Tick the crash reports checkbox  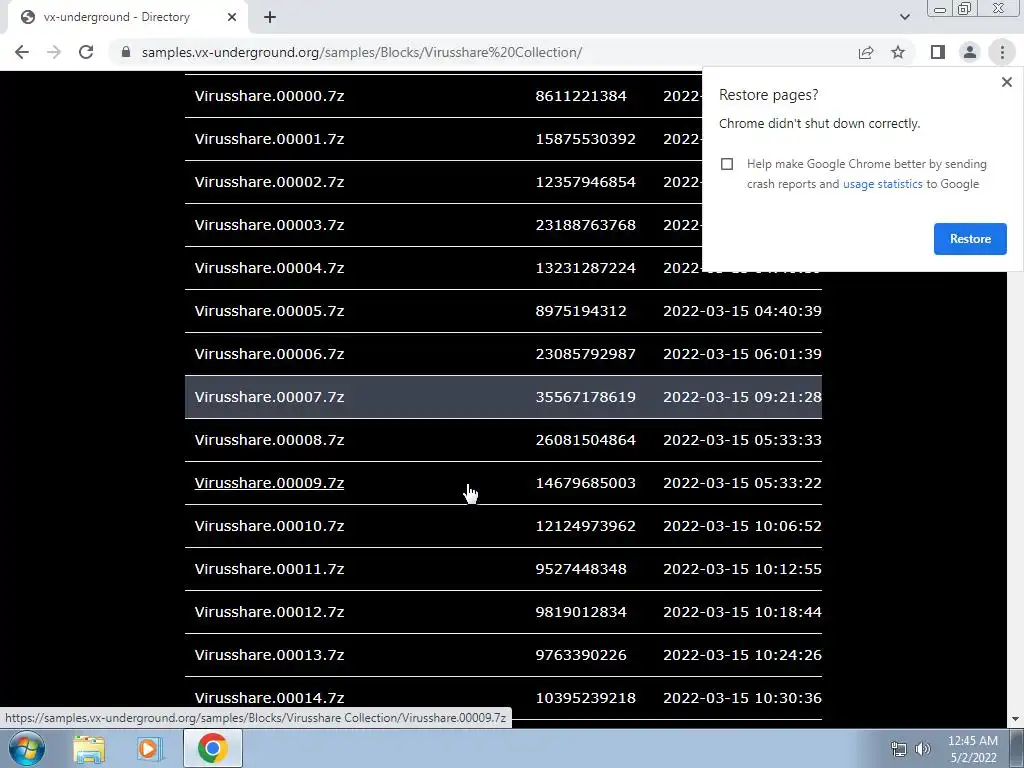tap(727, 164)
